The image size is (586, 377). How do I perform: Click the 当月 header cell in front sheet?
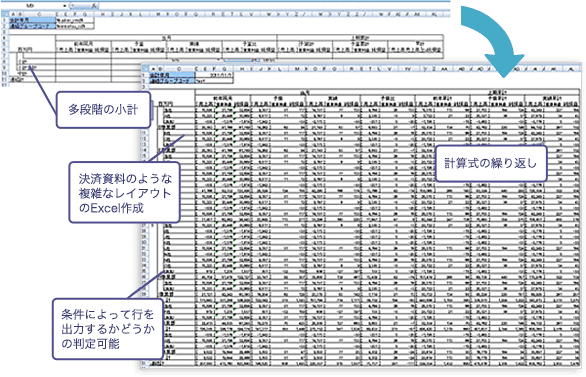click(x=305, y=92)
